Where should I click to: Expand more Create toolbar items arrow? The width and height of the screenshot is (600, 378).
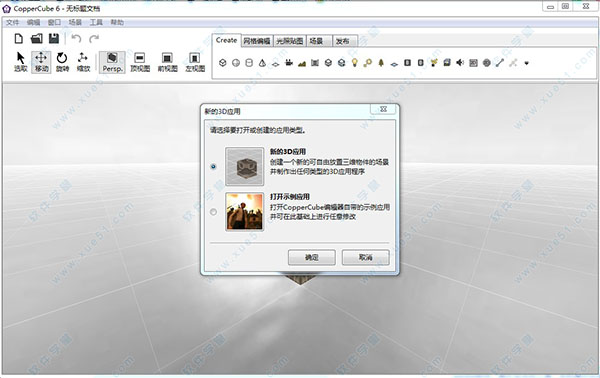click(527, 63)
